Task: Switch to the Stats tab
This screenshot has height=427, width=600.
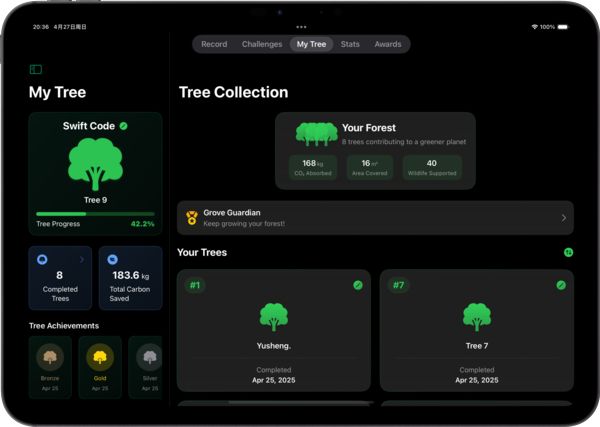Action: coord(350,44)
